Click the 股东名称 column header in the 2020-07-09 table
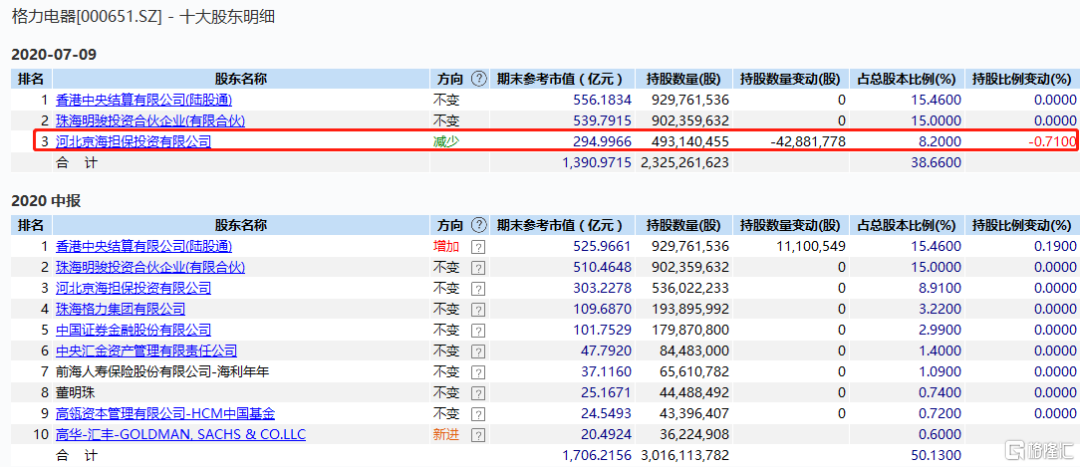This screenshot has height=467, width=1080. pyautogui.click(x=241, y=79)
